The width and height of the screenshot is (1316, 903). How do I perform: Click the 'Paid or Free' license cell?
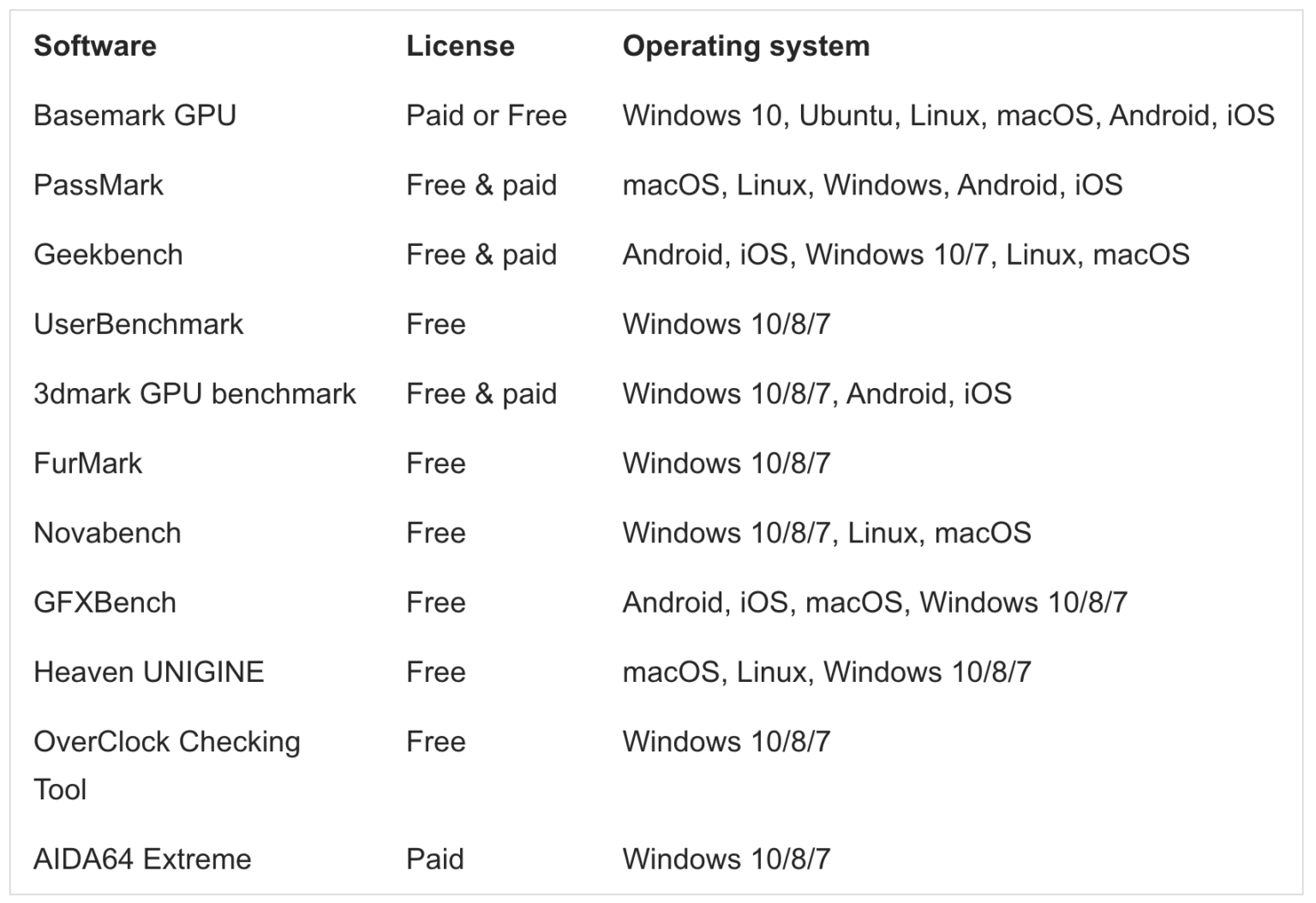click(486, 116)
